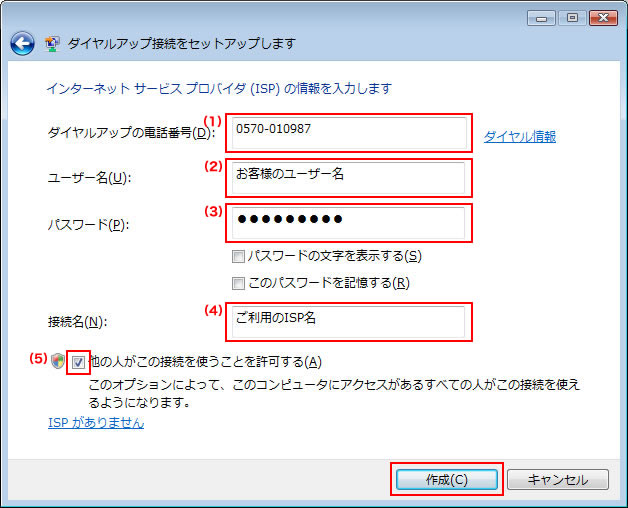
Task: Enable パスワードの文字を表示する checkbox
Action: click(238, 256)
